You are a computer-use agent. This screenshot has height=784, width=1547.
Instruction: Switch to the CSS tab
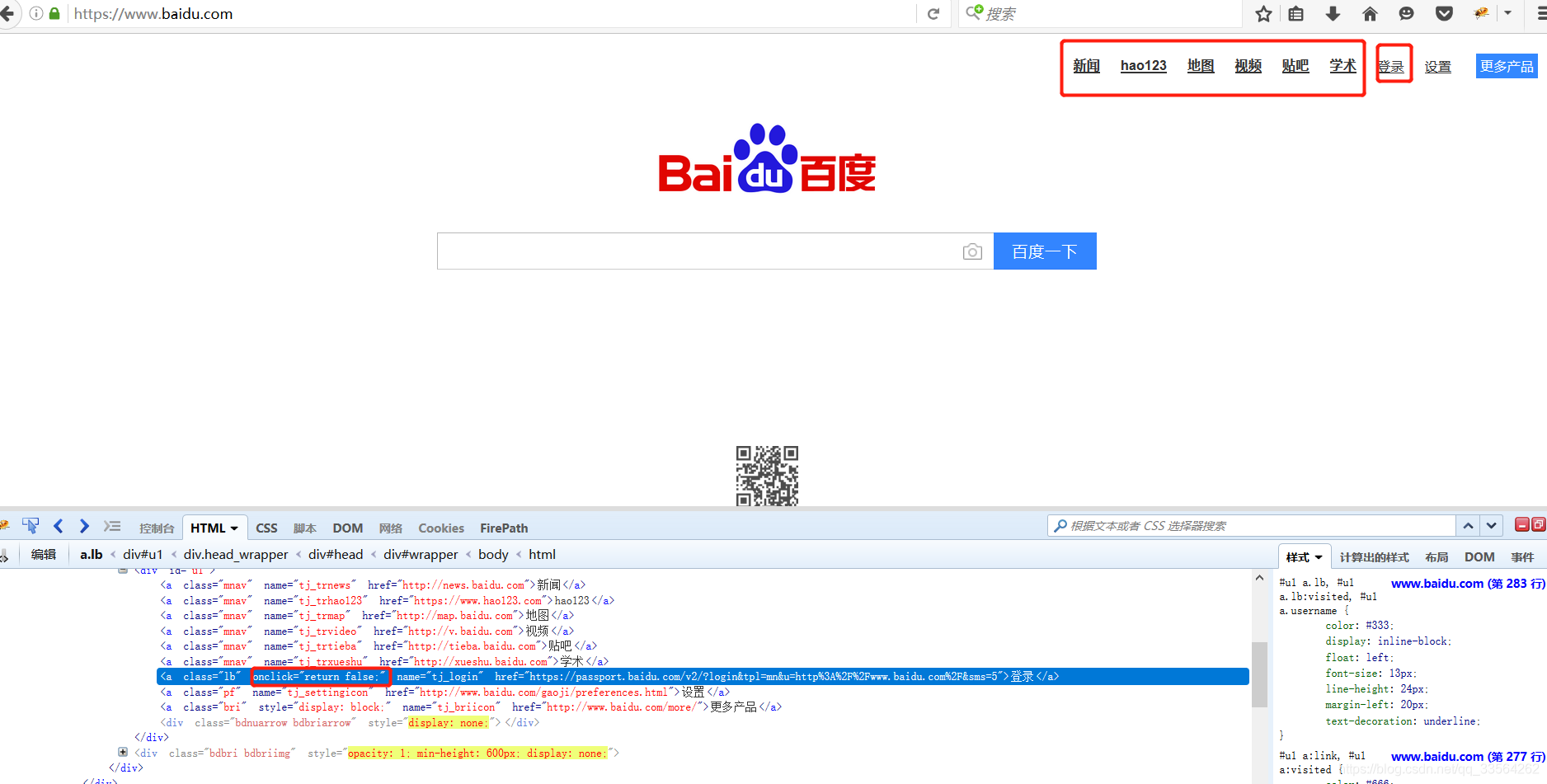coord(266,528)
